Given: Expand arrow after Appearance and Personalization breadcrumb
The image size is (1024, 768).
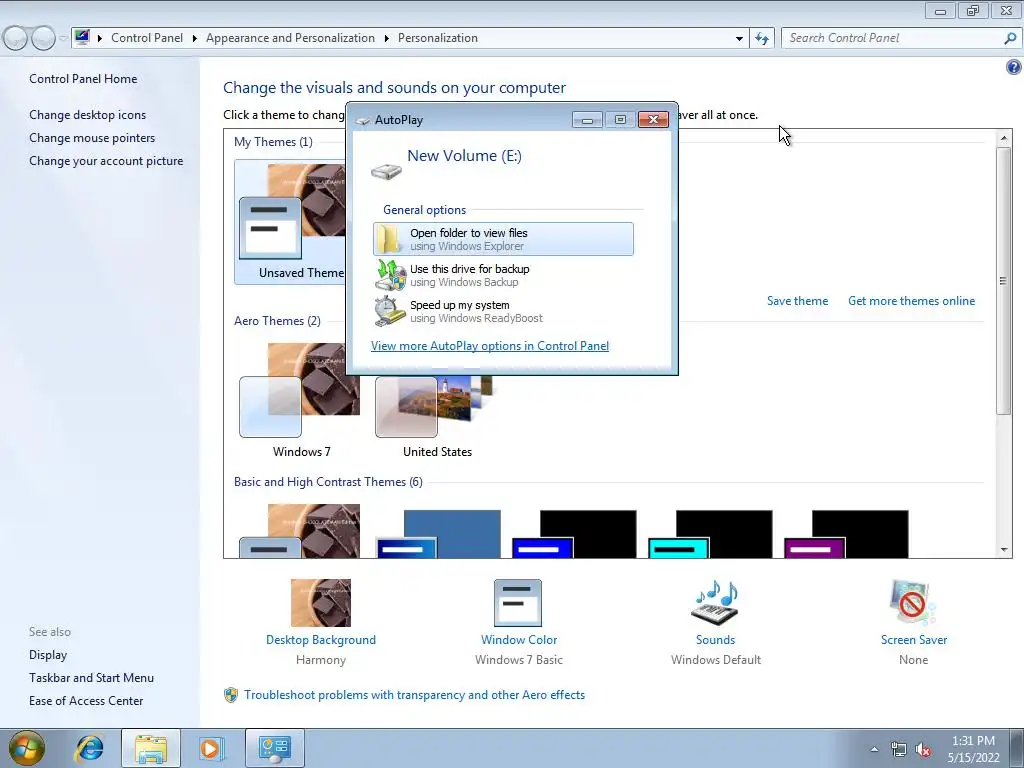Looking at the screenshot, I should pyautogui.click(x=386, y=39).
